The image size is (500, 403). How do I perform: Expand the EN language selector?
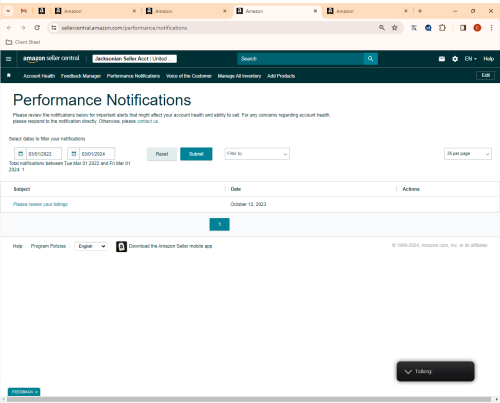click(470, 59)
